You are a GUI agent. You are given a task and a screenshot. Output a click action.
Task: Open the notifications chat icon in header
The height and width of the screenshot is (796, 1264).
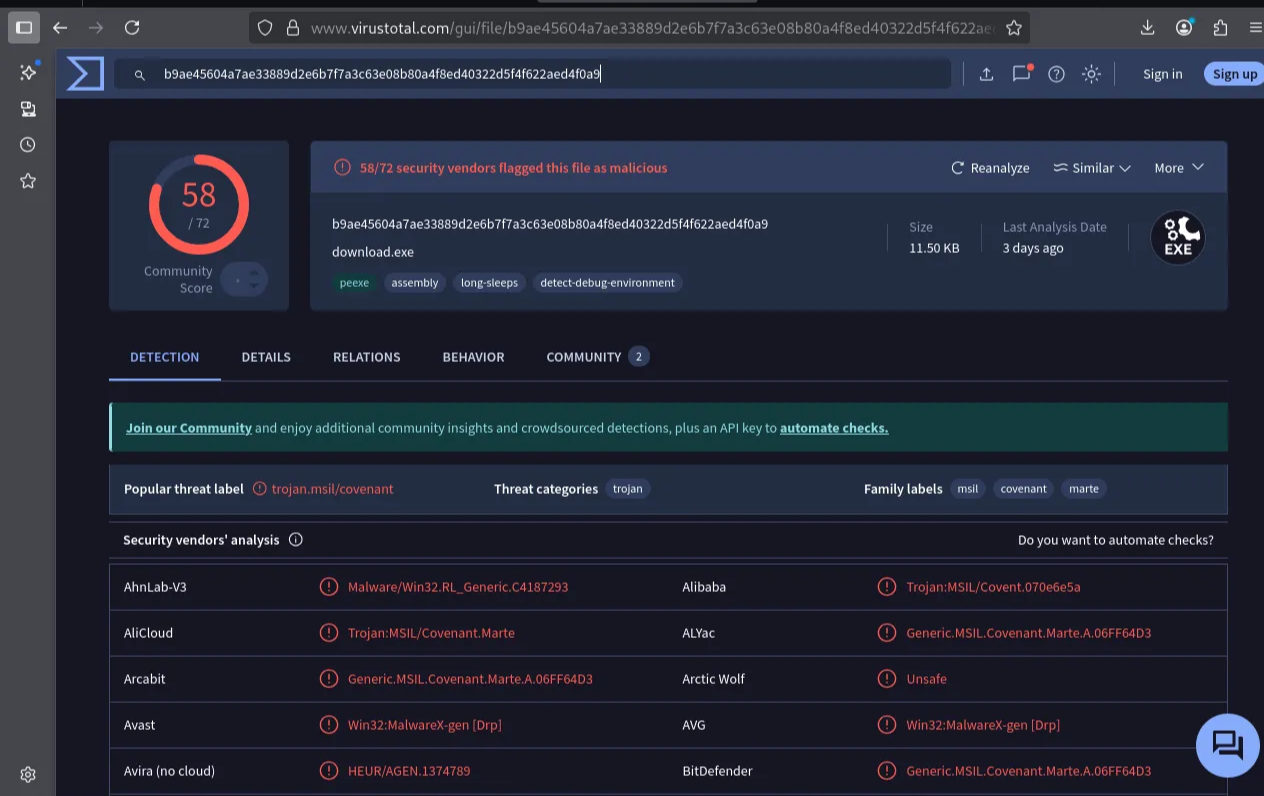(x=1021, y=74)
